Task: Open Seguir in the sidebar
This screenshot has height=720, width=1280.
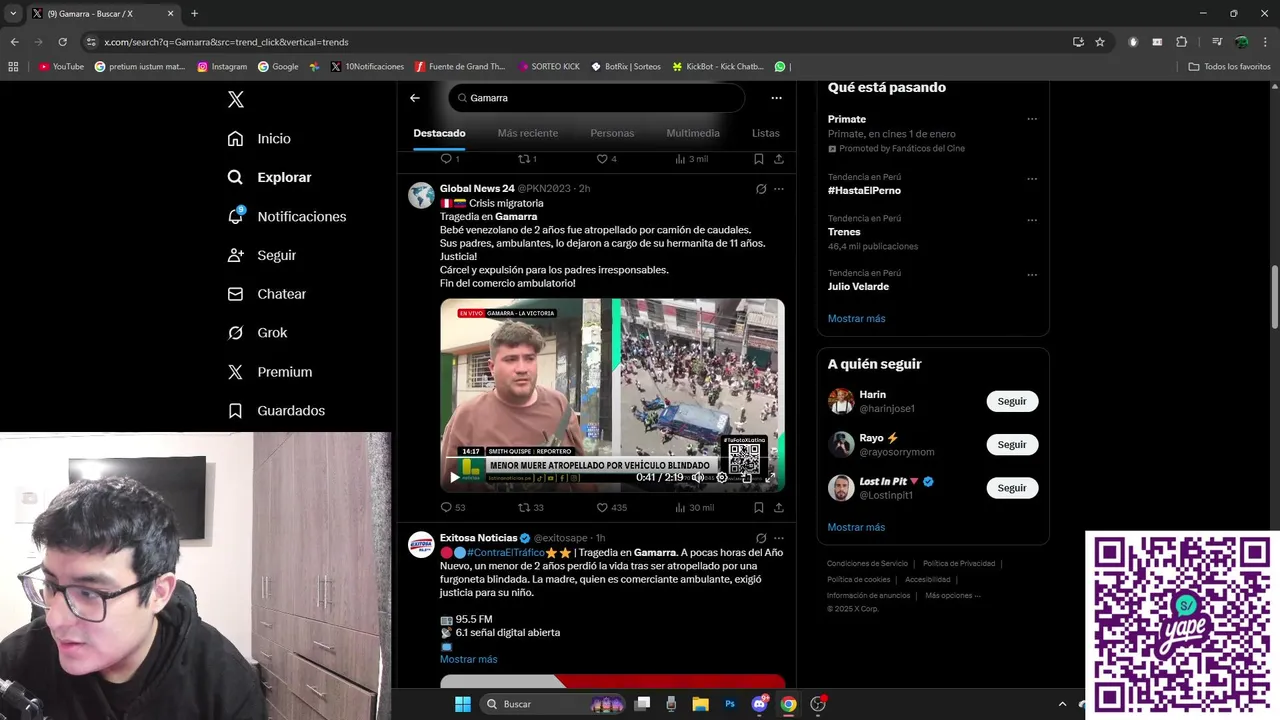Action: 261,255
